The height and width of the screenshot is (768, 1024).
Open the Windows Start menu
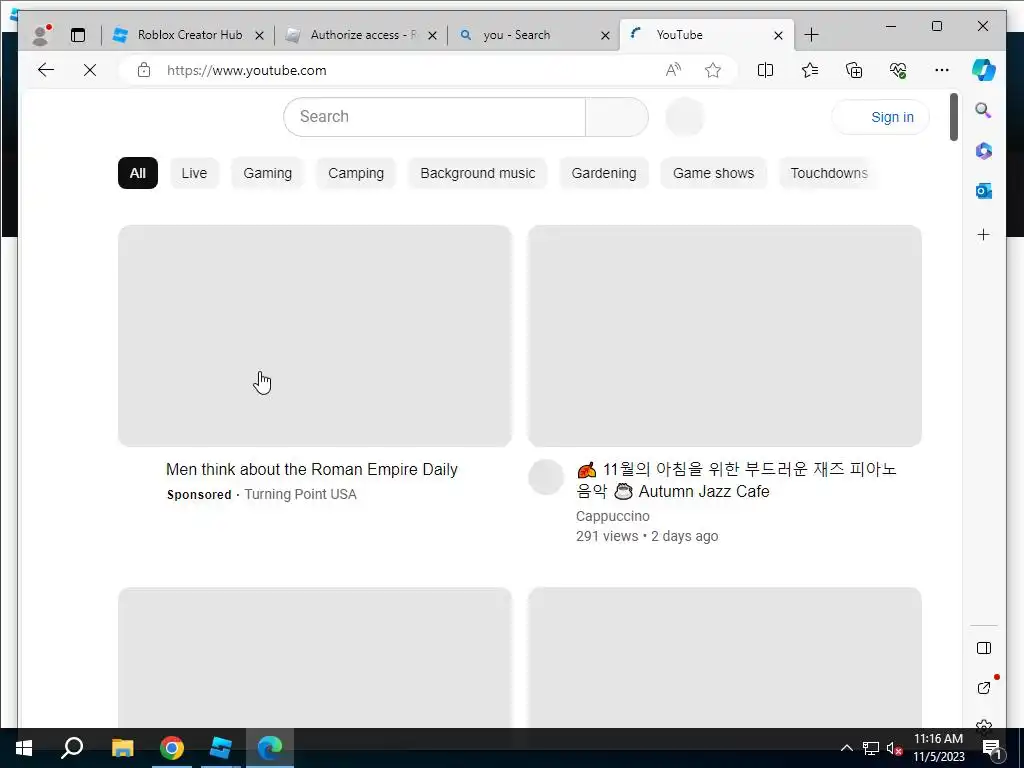(x=24, y=748)
